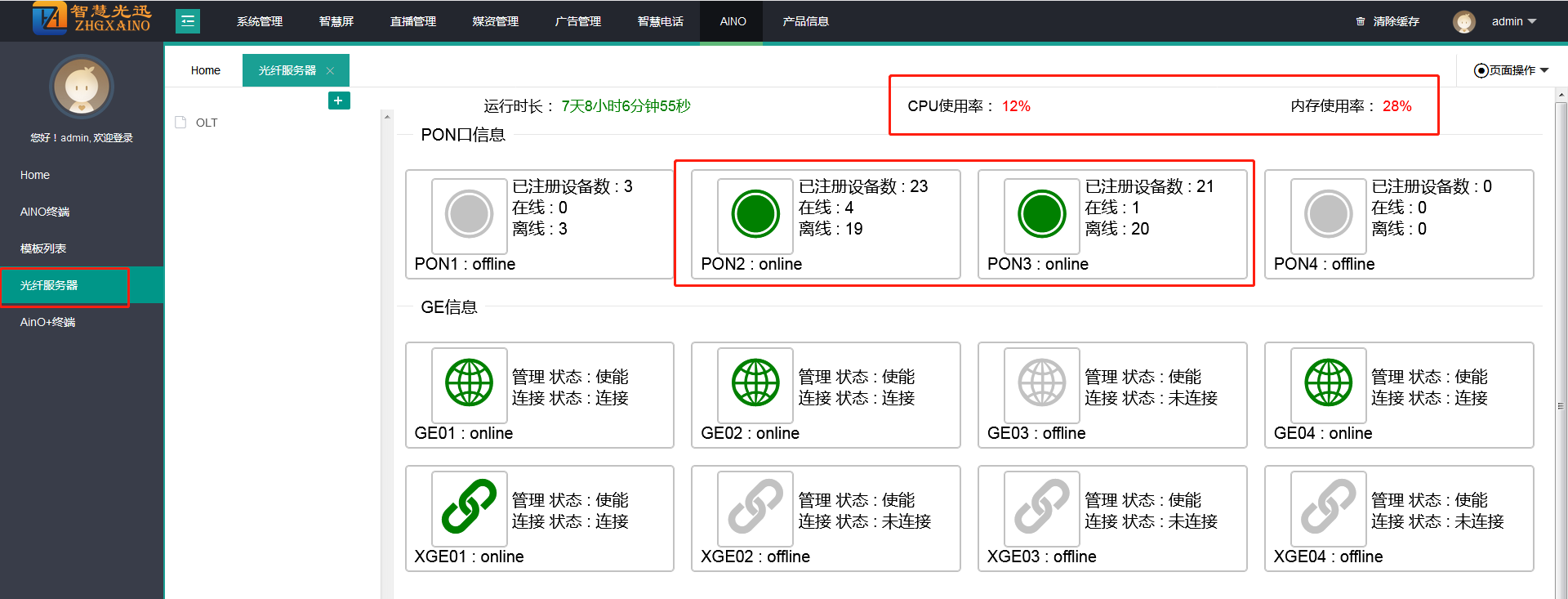Expand the 页面操作 dropdown menu

click(1512, 70)
